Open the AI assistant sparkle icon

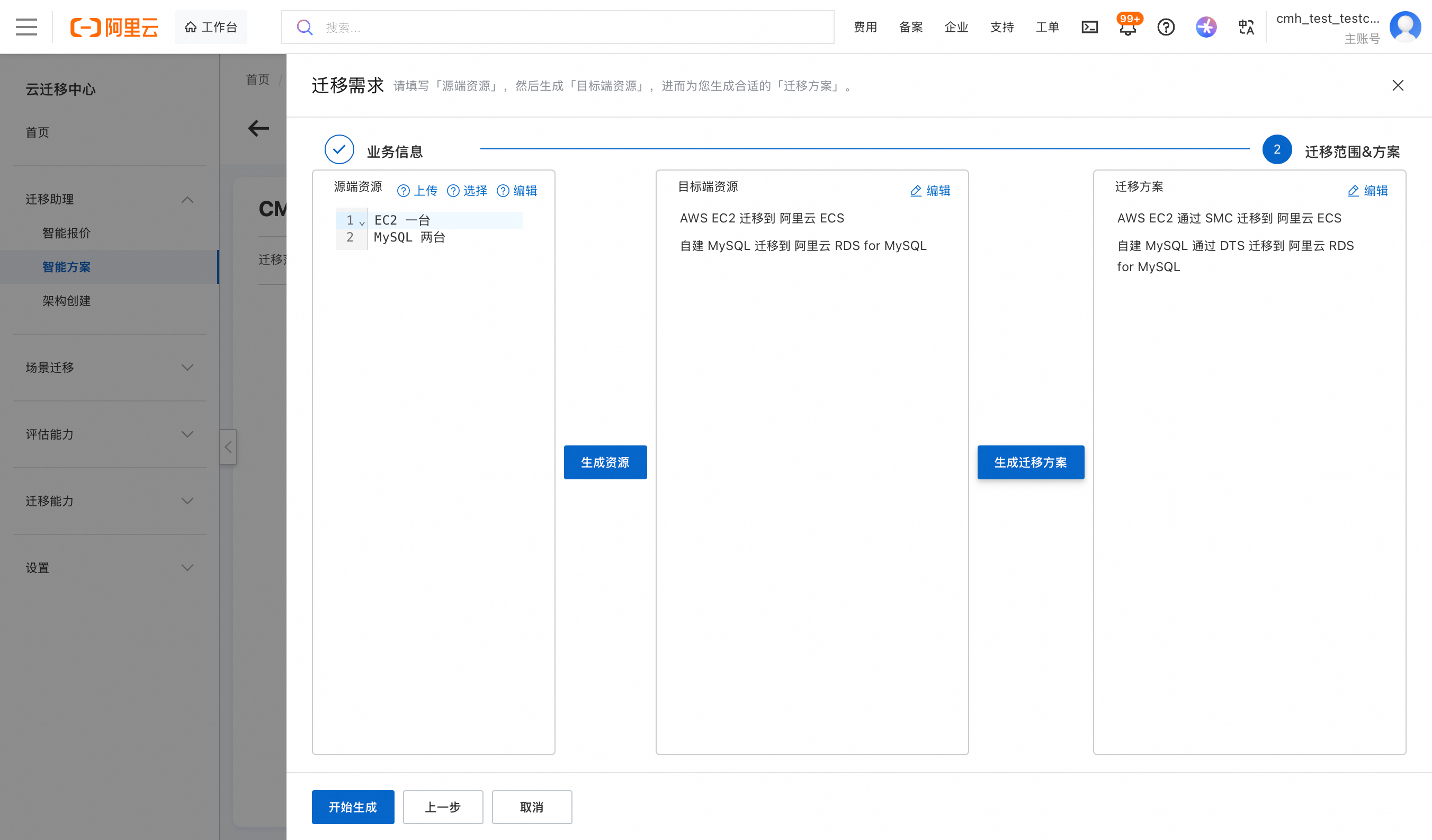click(x=1205, y=26)
